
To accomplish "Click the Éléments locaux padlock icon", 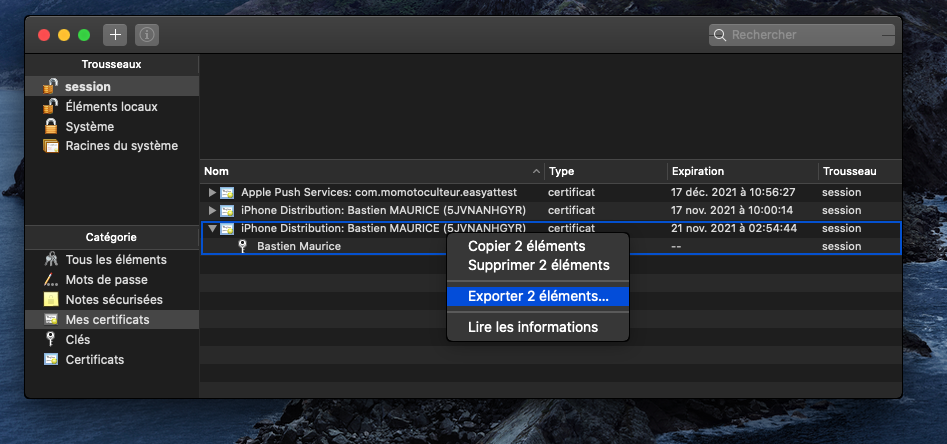I will [x=51, y=106].
